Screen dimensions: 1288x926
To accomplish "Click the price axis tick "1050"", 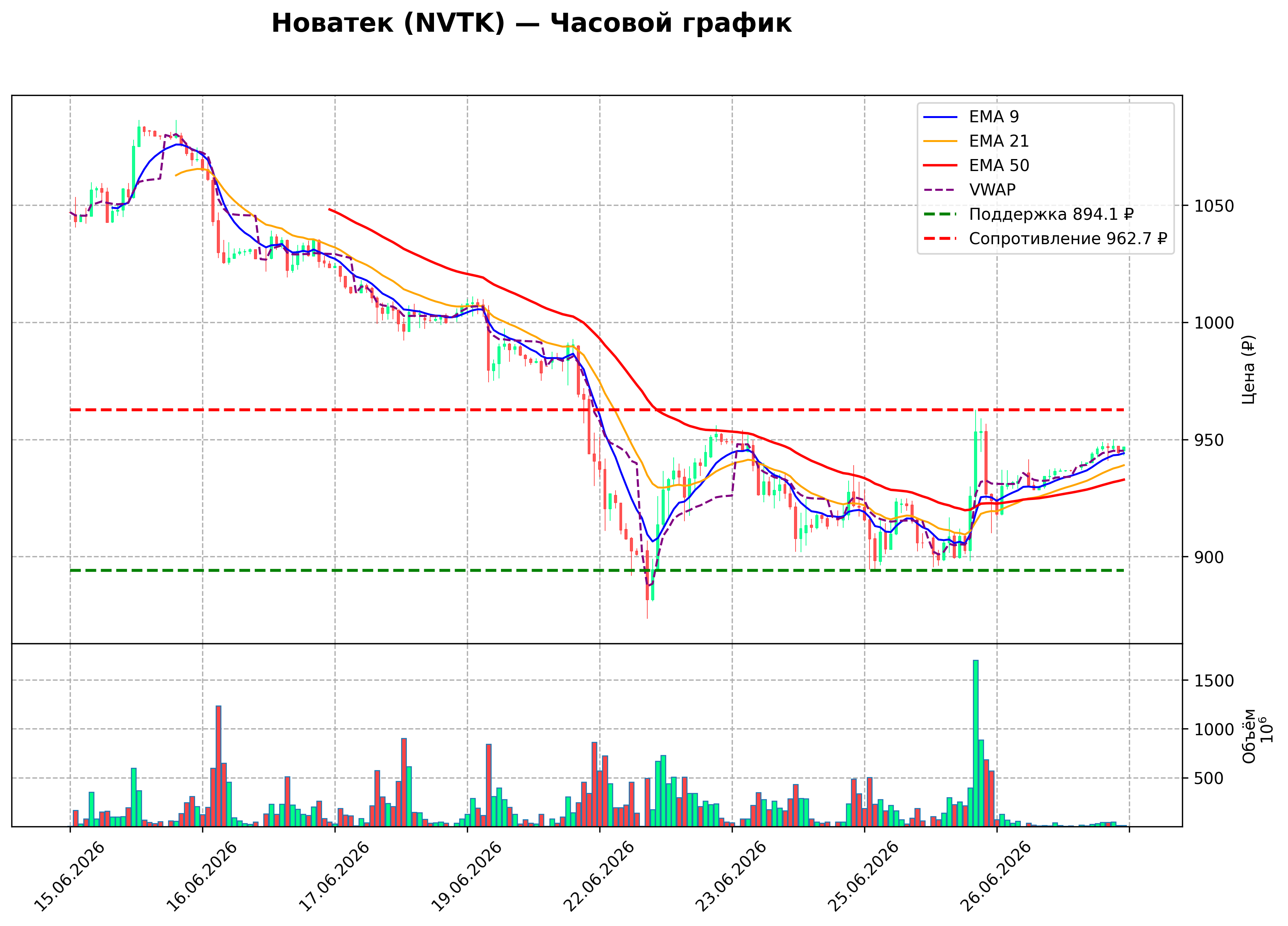I will coord(1214,206).
